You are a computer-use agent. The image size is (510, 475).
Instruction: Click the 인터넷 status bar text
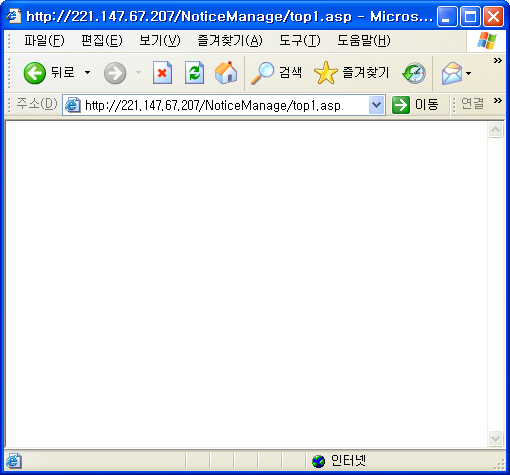click(x=348, y=461)
